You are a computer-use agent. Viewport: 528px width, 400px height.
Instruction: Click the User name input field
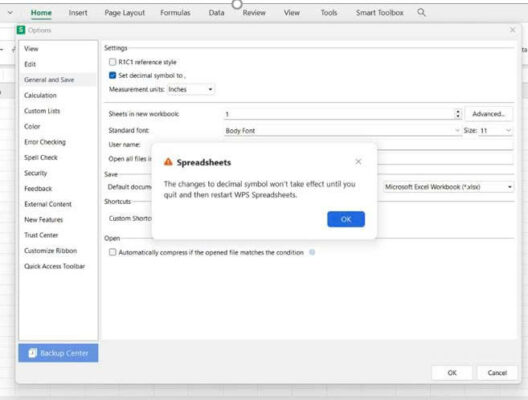[445, 145]
